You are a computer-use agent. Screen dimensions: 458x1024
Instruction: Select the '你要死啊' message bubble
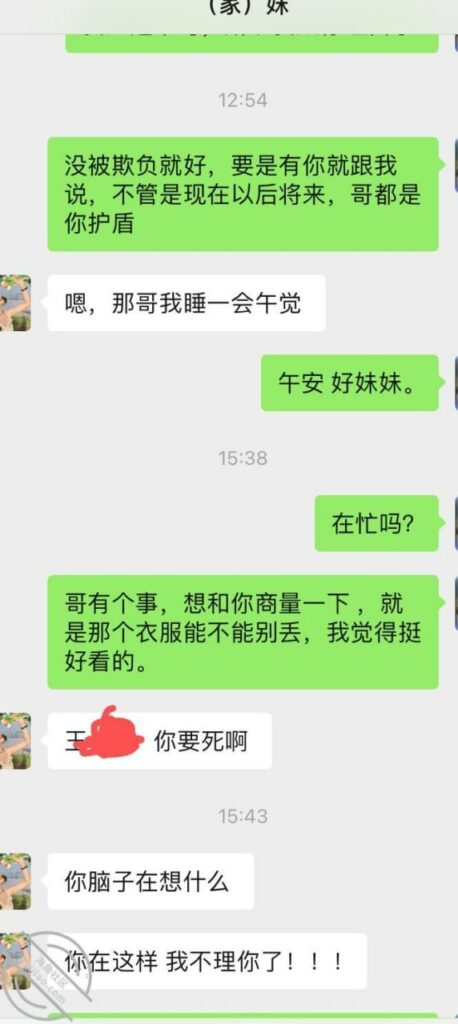(159, 741)
